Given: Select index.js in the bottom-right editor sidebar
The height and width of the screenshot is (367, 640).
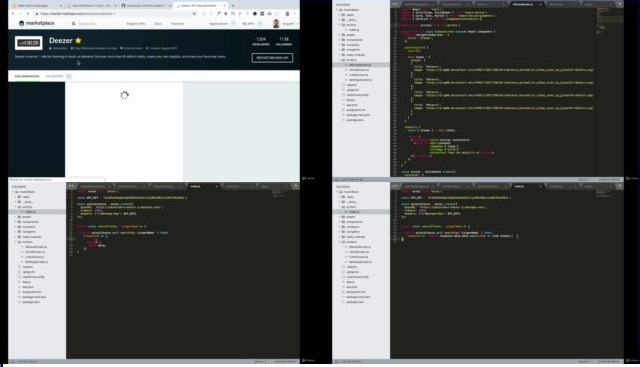Looking at the screenshot, I should pyautogui.click(x=353, y=212).
